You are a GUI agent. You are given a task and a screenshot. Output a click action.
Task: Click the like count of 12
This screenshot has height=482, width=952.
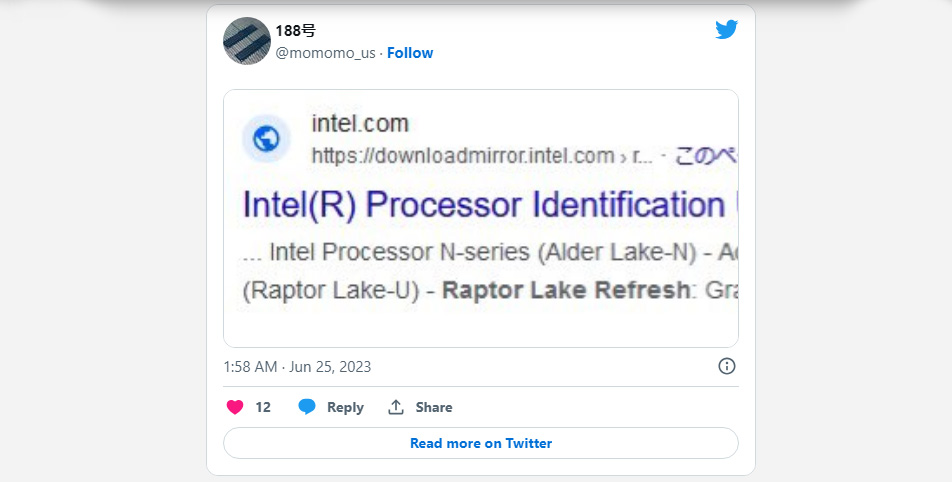point(263,407)
